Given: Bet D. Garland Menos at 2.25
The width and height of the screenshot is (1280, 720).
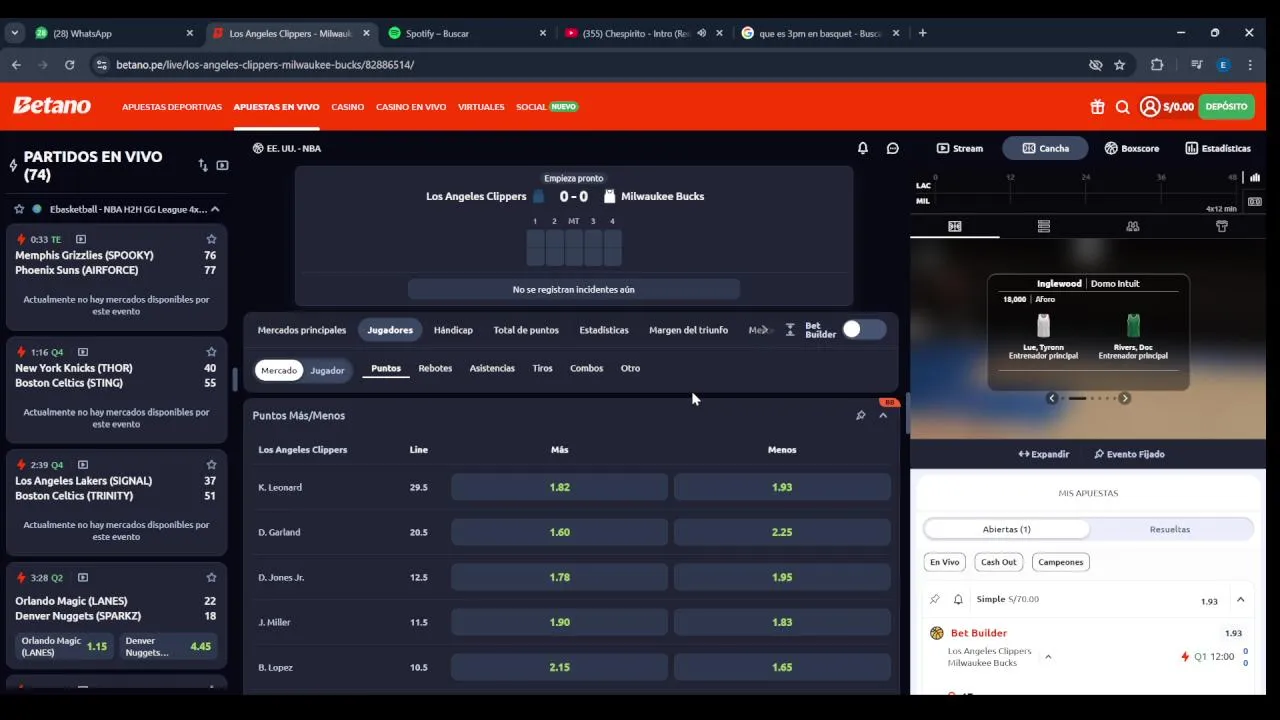Looking at the screenshot, I should [x=782, y=532].
